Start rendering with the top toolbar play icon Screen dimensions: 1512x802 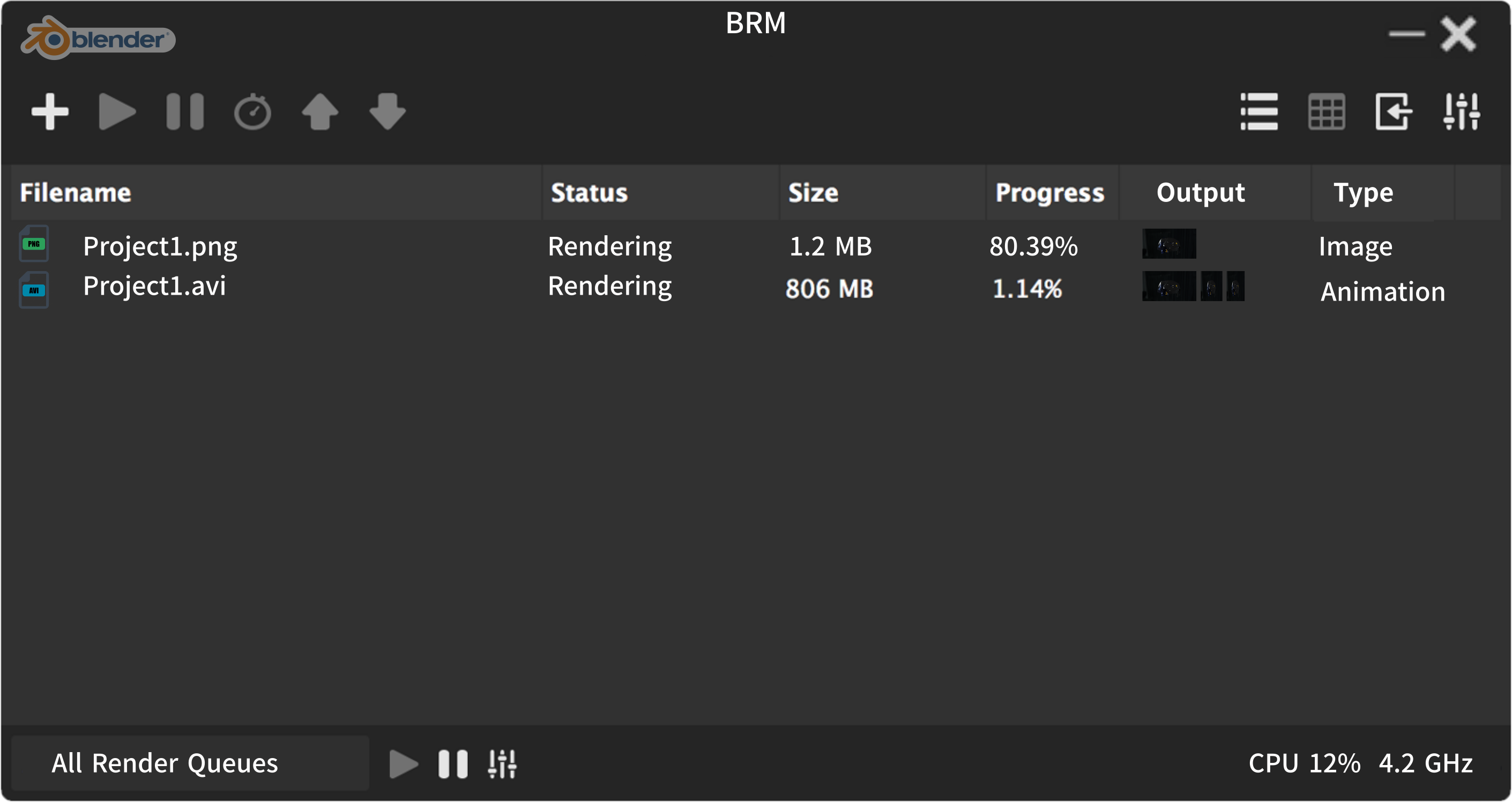coord(117,111)
